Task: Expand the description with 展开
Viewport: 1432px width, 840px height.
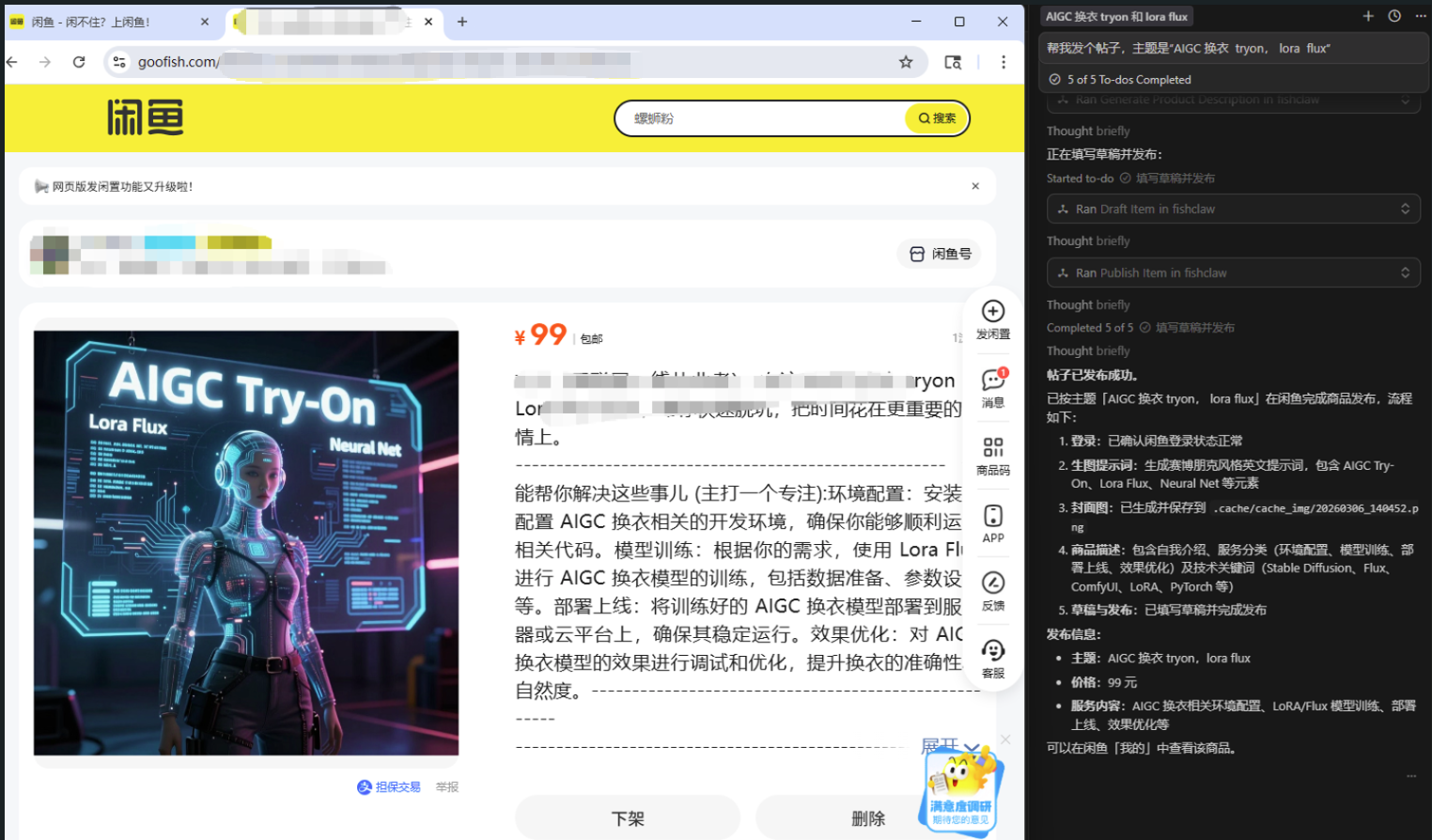Action: pyautogui.click(x=950, y=747)
